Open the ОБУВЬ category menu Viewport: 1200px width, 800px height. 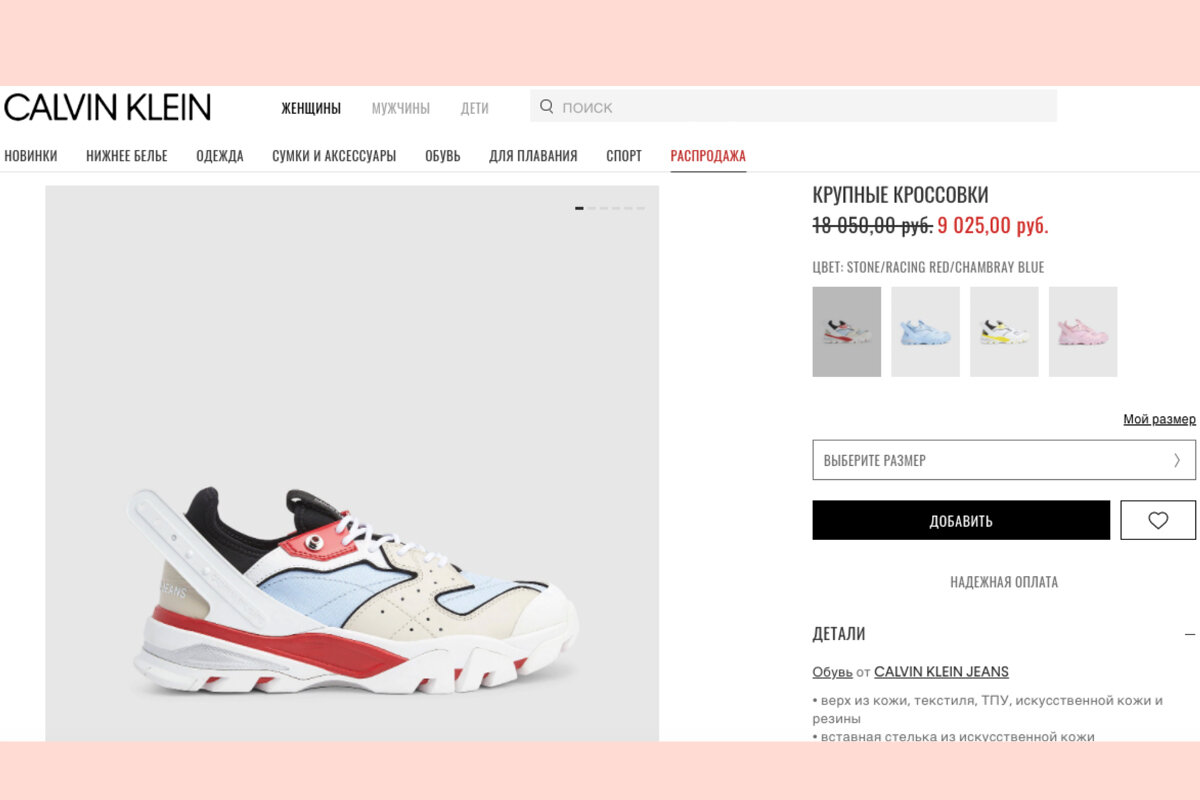[443, 156]
